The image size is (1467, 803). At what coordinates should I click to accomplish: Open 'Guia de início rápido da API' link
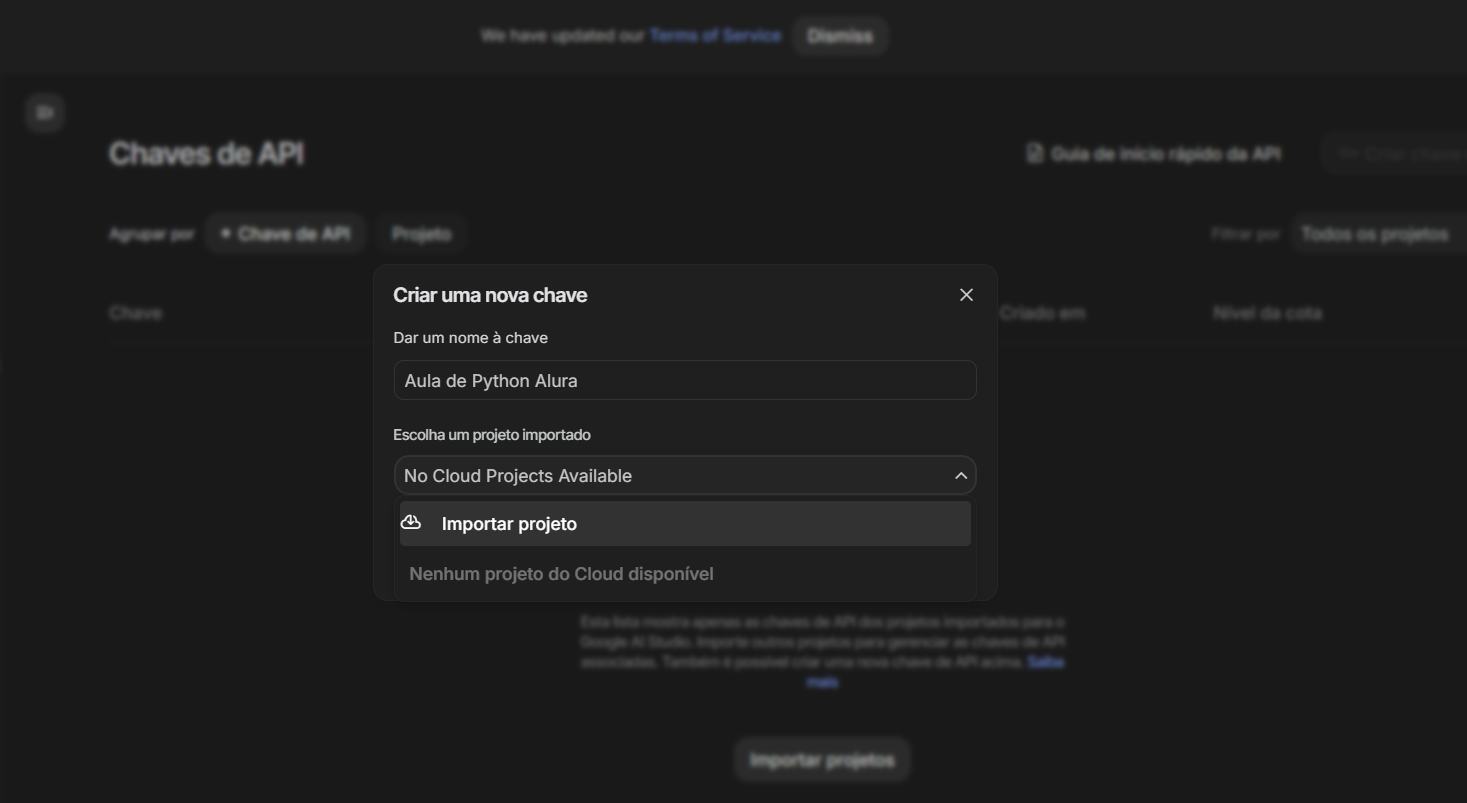1165,154
